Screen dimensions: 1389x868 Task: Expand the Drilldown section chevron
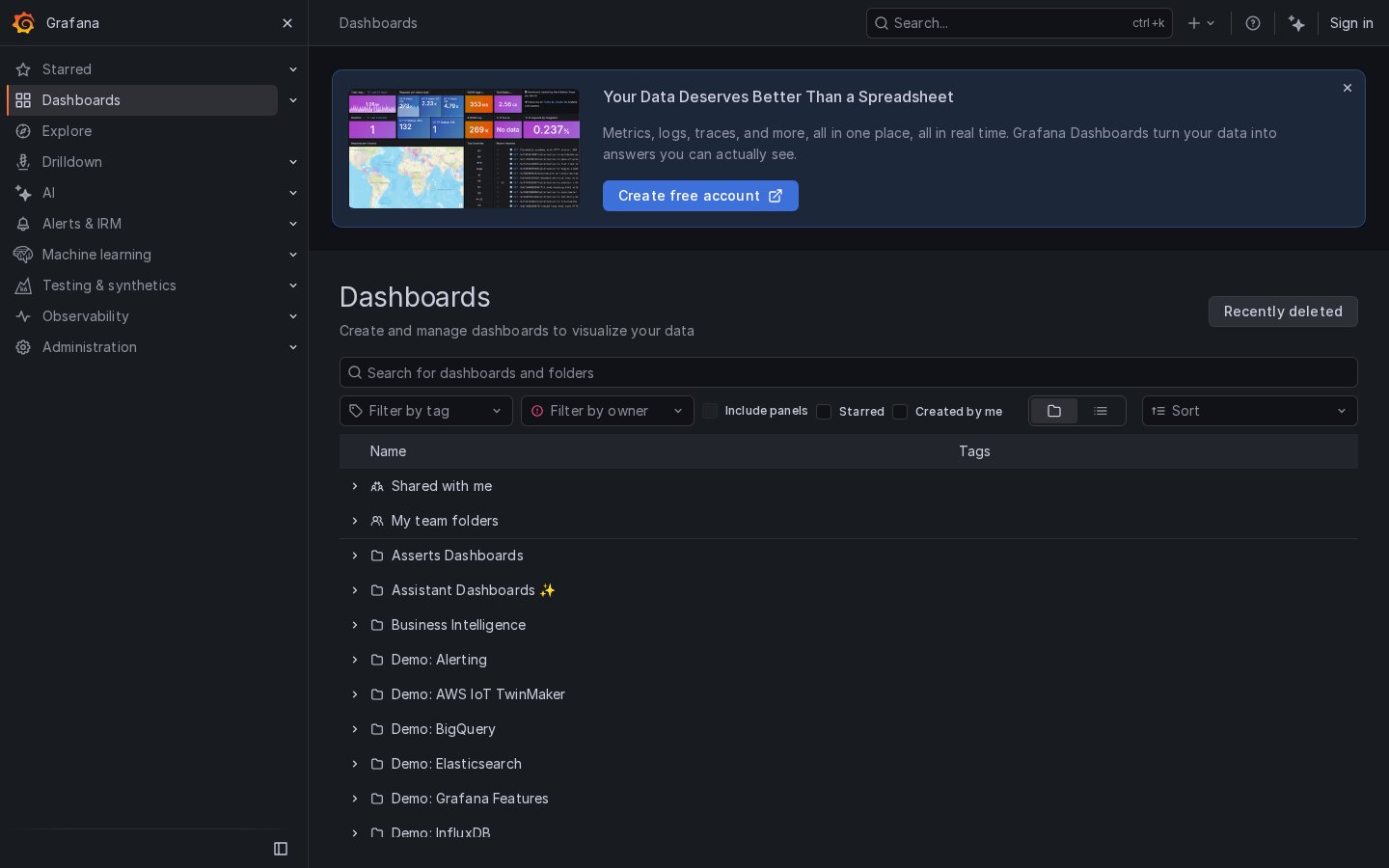pyautogui.click(x=293, y=162)
